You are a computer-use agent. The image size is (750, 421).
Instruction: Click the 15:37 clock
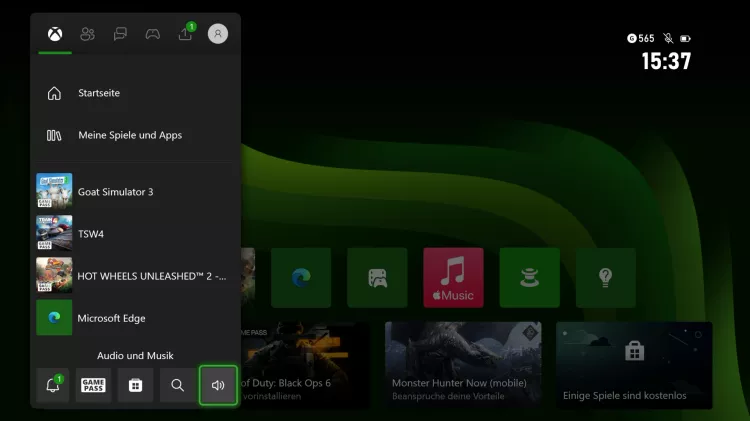tap(666, 61)
